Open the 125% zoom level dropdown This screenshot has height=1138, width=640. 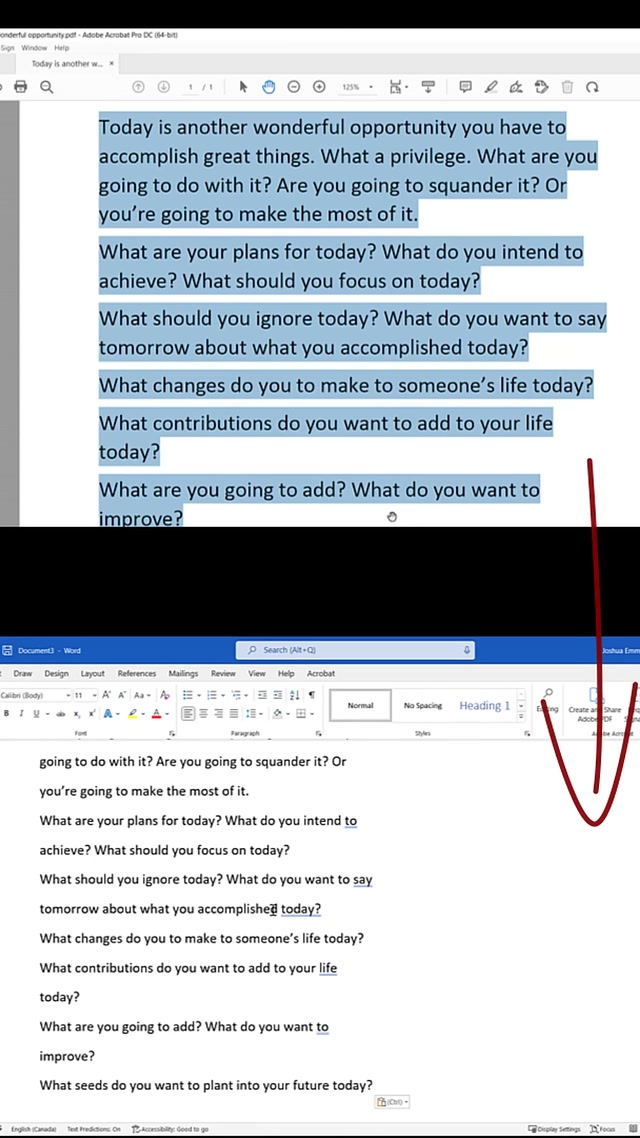[x=357, y=87]
